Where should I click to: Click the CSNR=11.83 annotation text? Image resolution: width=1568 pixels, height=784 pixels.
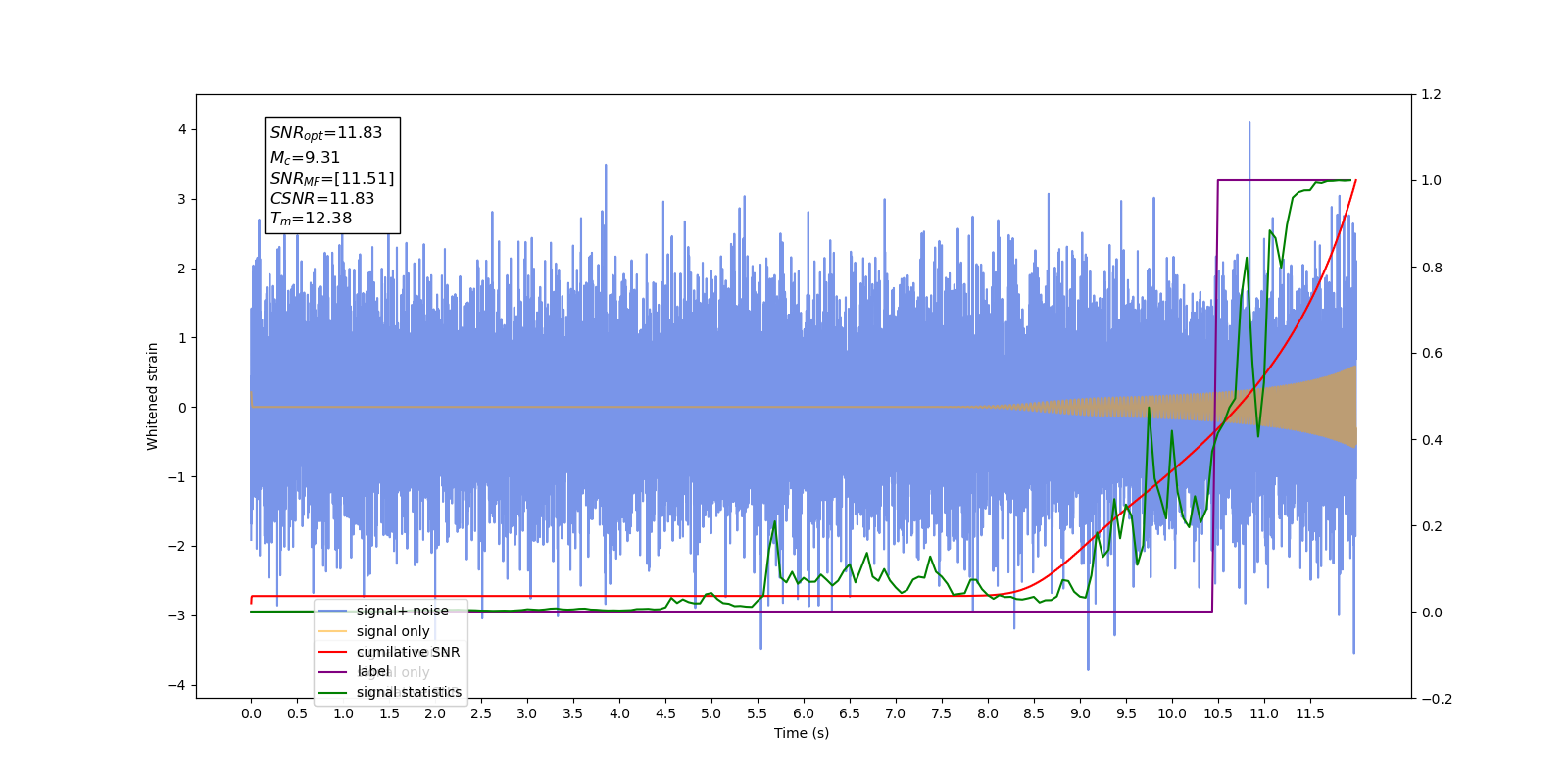[322, 198]
